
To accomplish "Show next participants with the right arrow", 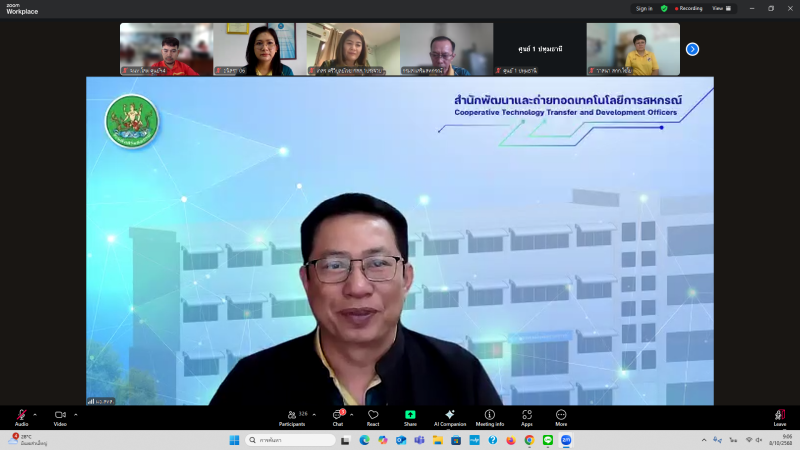I will (692, 49).
